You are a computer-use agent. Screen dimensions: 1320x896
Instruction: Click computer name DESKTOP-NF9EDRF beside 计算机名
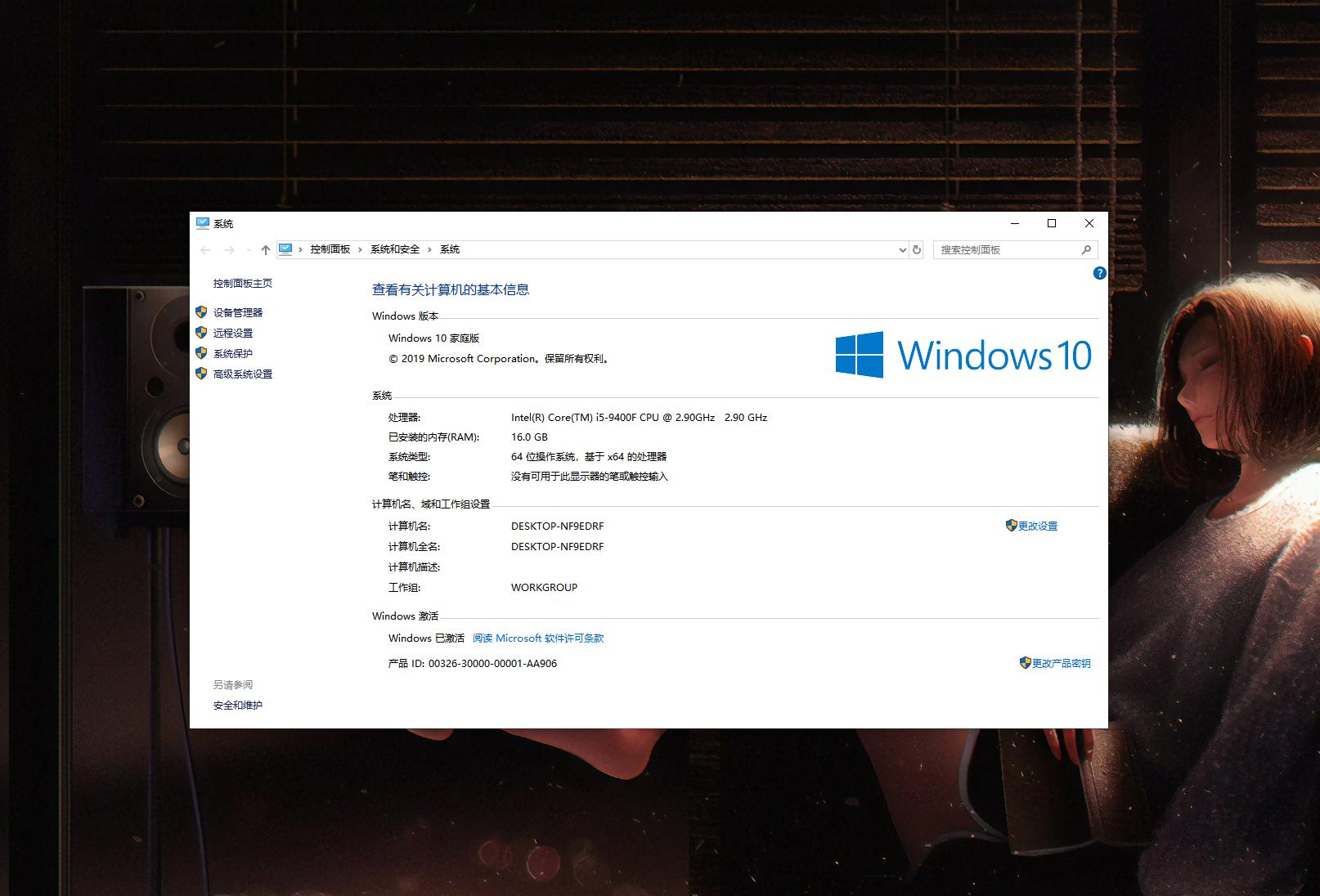coord(558,526)
